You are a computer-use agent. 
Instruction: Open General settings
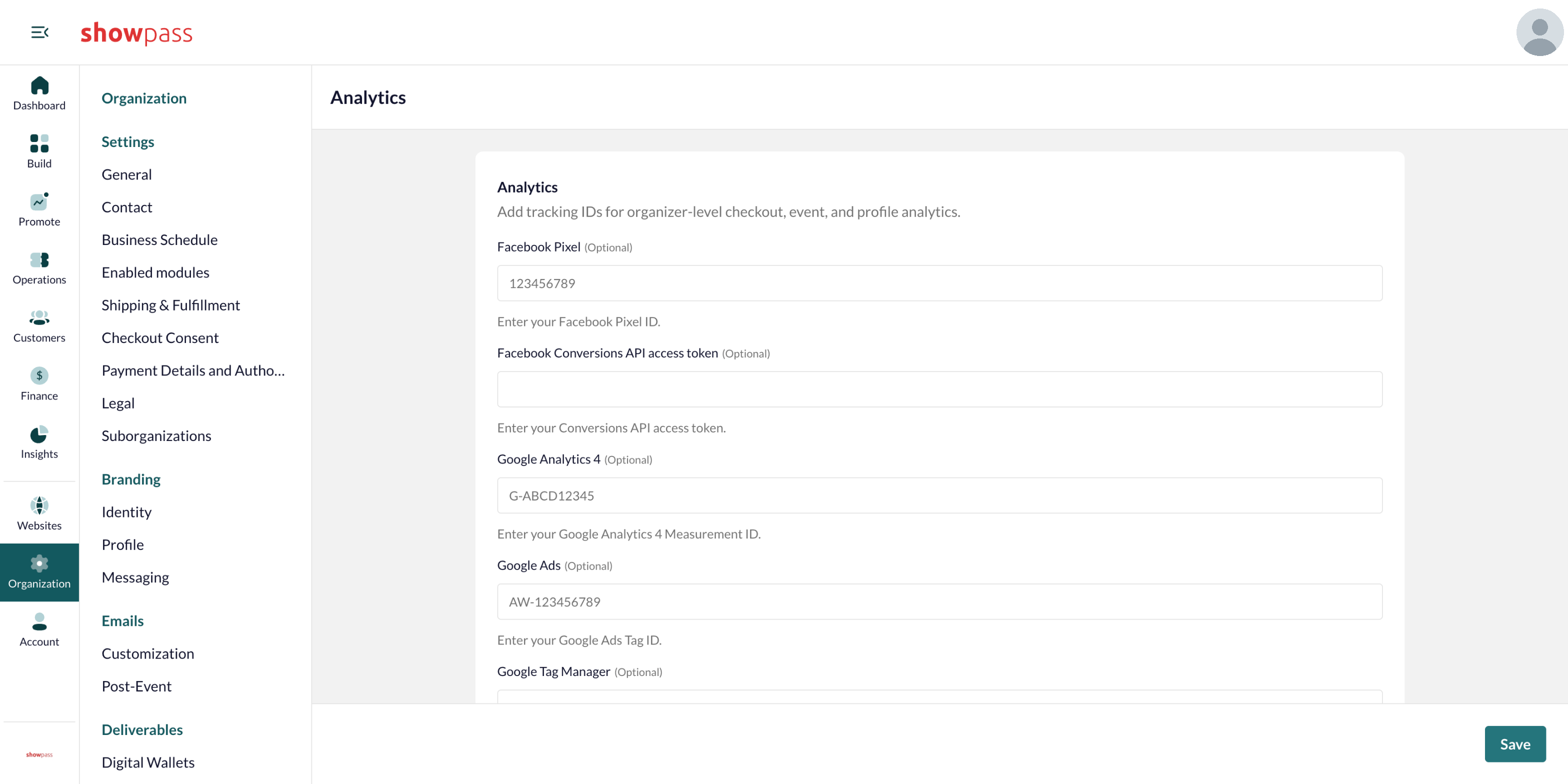126,174
